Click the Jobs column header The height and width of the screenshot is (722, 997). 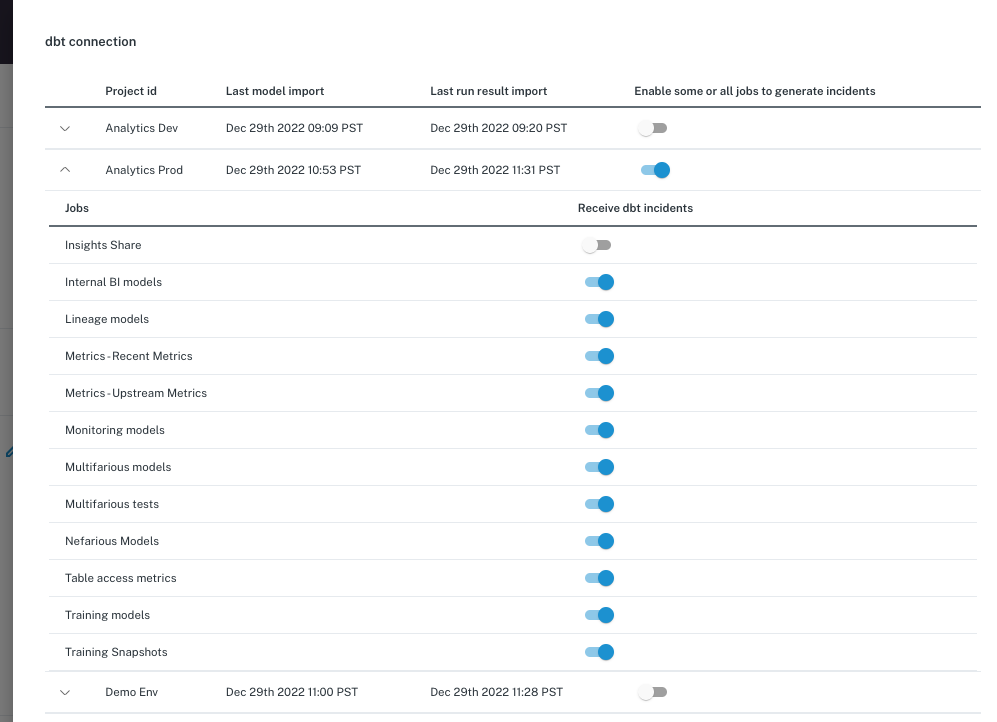tap(77, 208)
